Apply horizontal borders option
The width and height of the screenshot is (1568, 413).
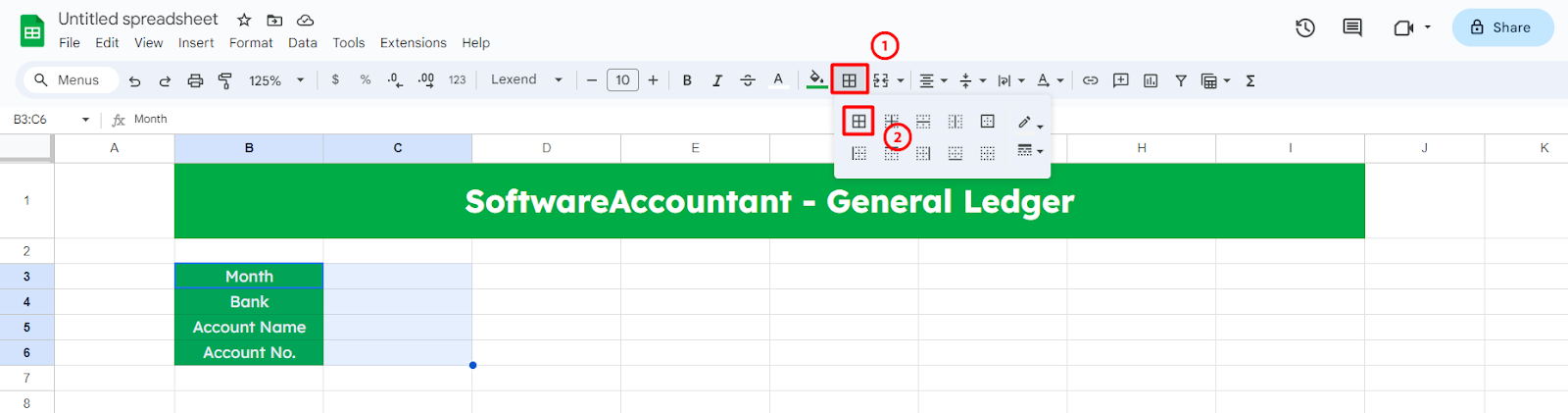pyautogui.click(x=923, y=122)
